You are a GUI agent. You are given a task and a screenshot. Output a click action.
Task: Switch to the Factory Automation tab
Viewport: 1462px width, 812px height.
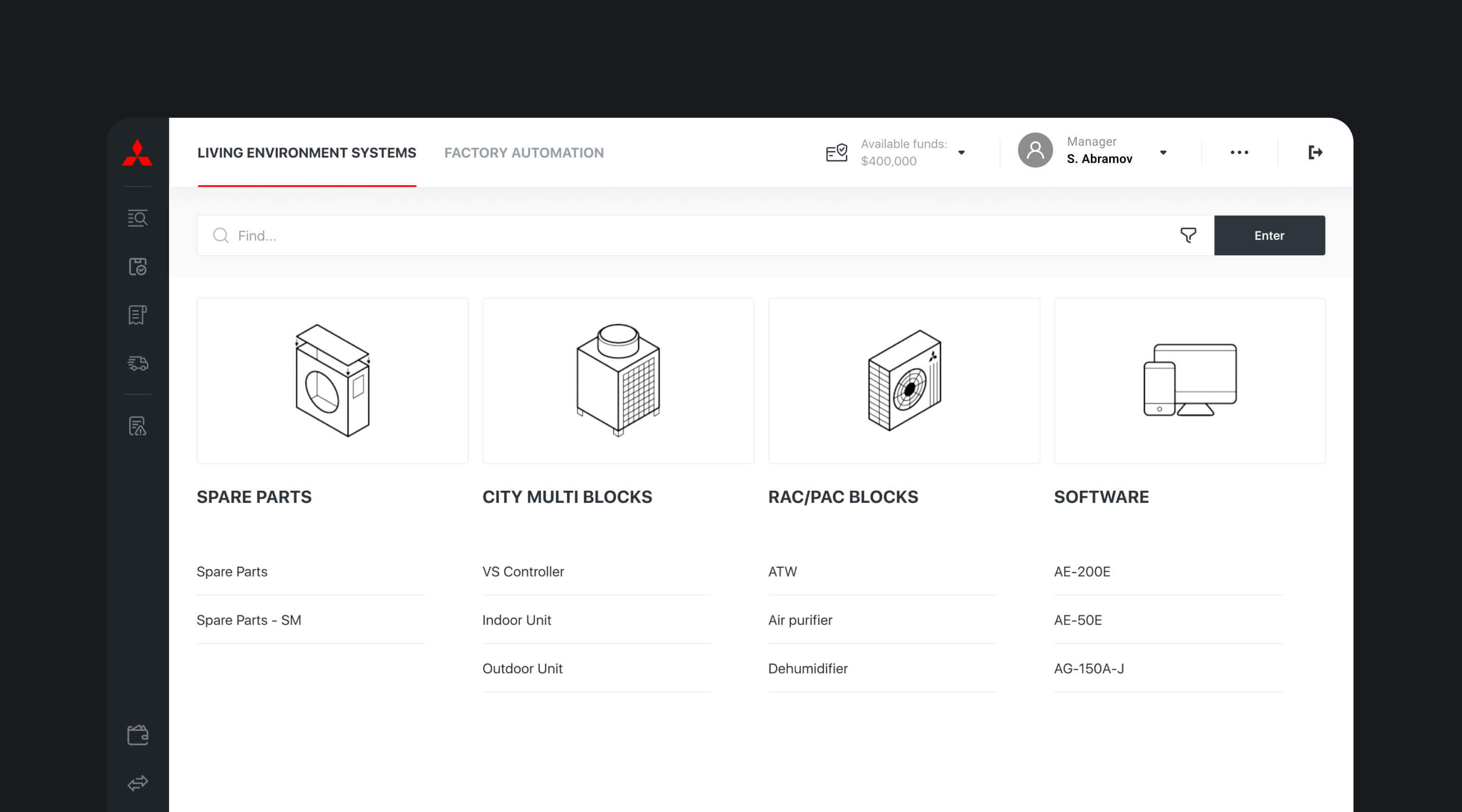[523, 153]
